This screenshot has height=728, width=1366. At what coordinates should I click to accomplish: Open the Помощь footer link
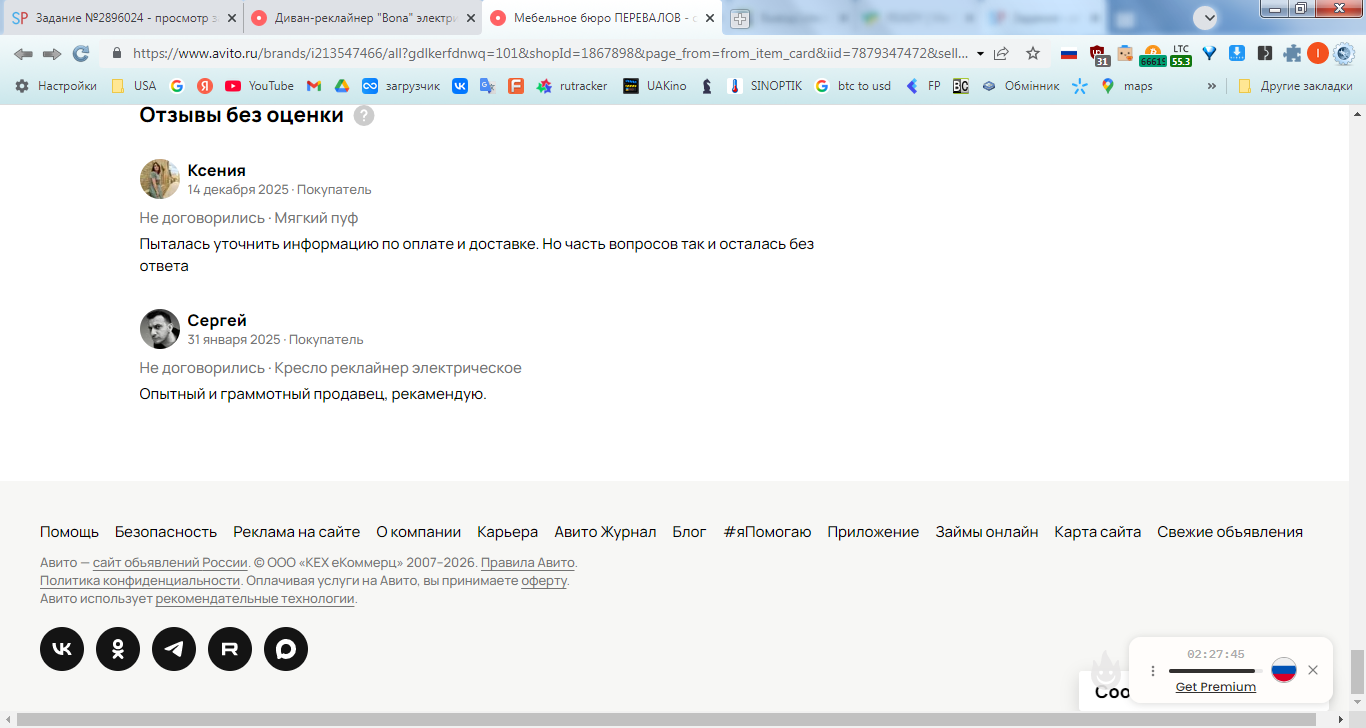pos(69,532)
